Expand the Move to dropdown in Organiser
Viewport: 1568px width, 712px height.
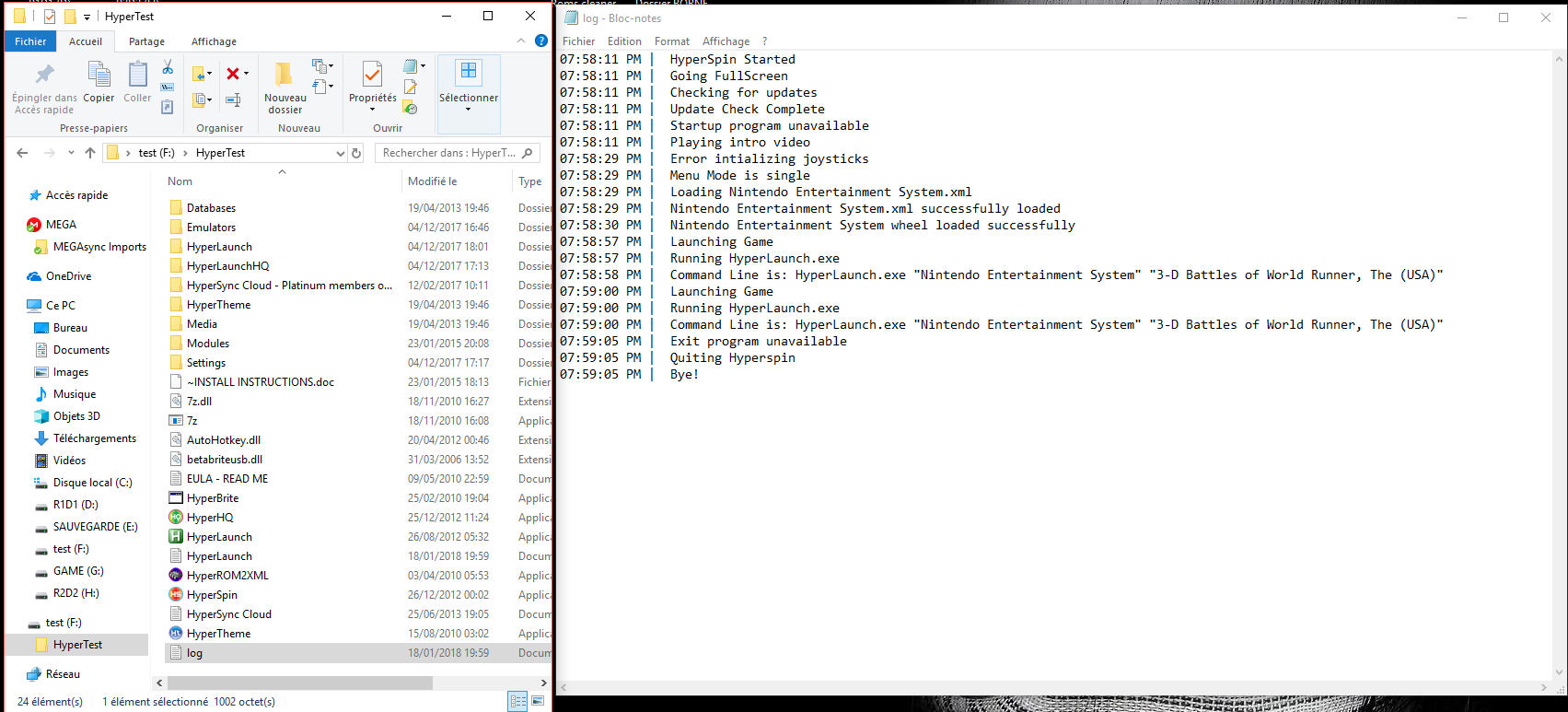211,74
